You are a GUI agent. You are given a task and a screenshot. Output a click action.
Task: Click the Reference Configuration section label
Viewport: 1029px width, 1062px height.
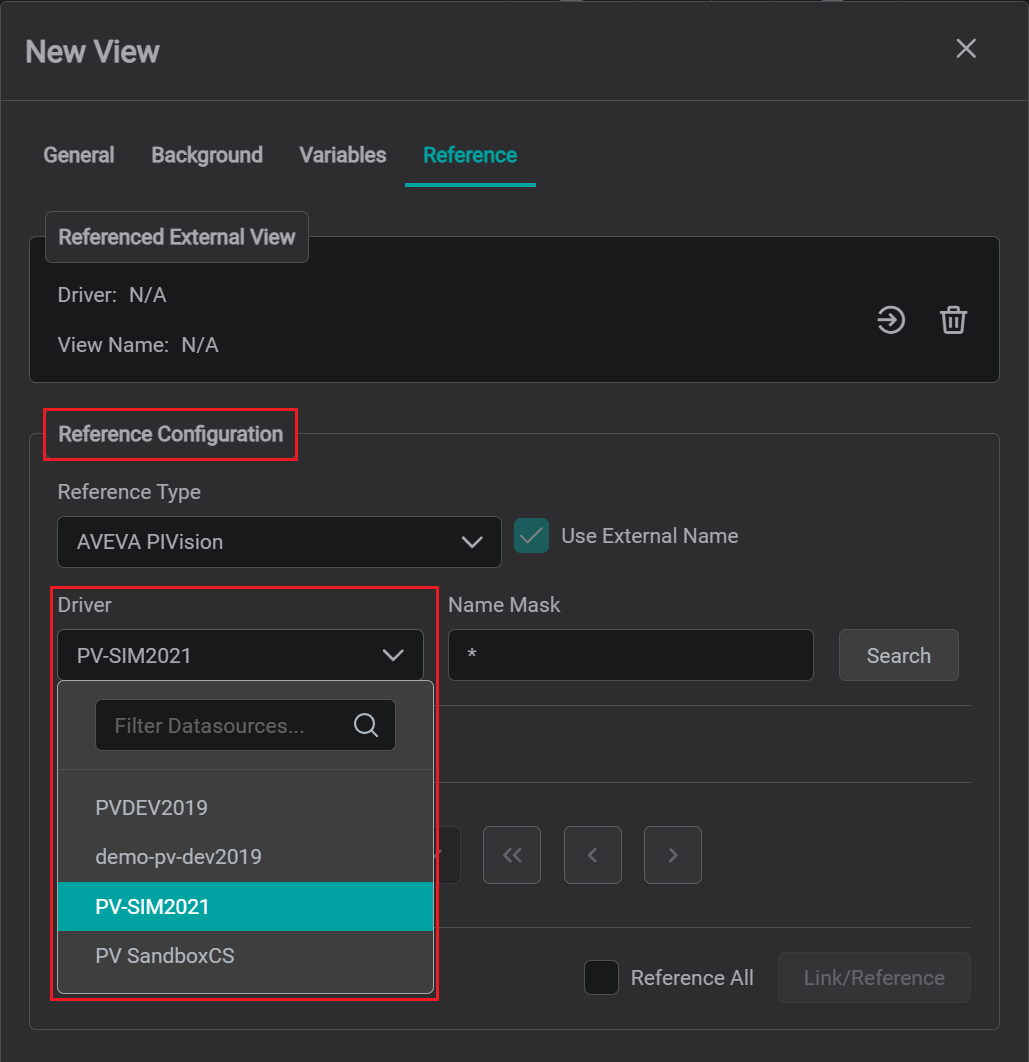tap(171, 434)
